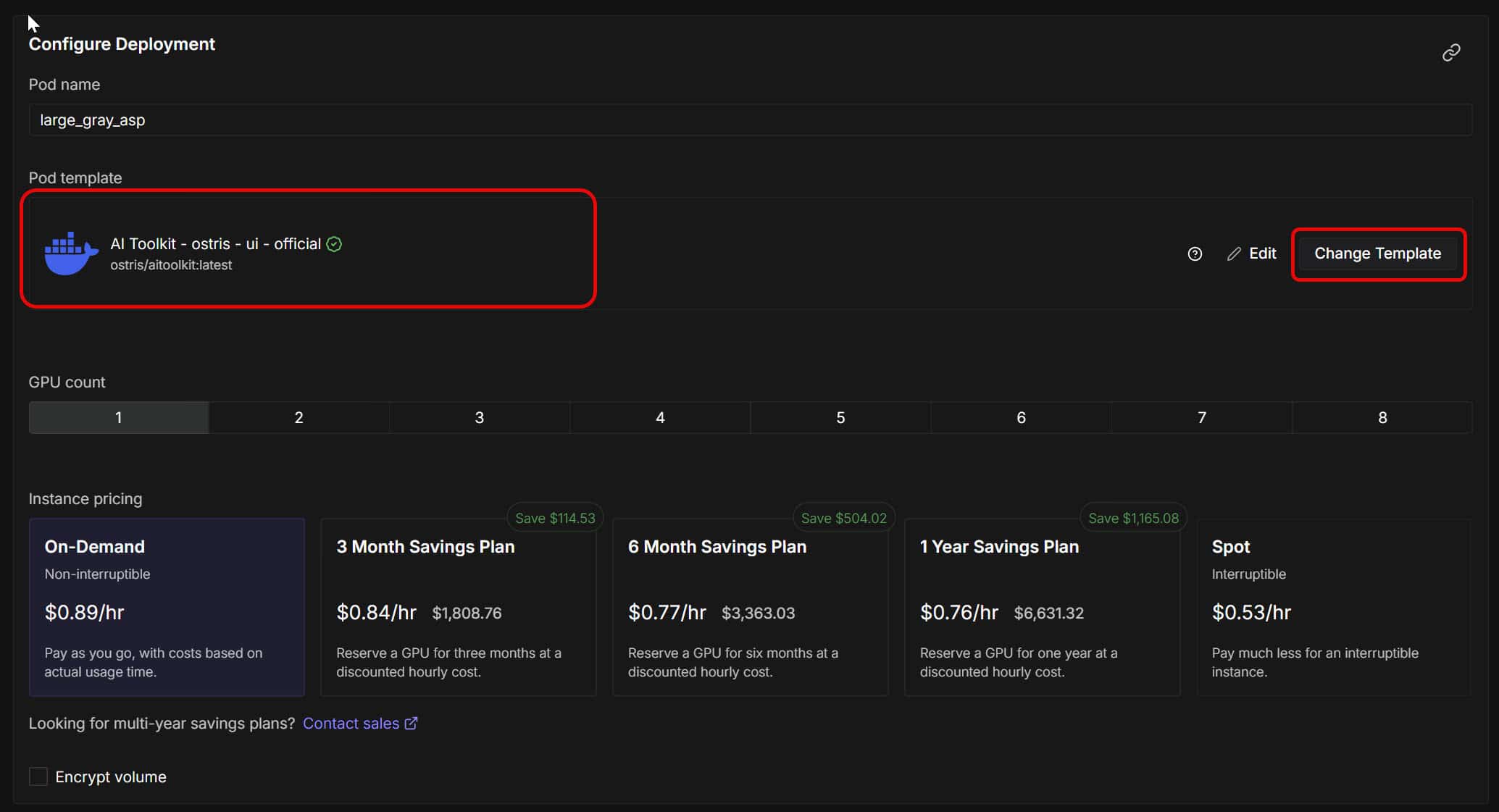Viewport: 1499px width, 812px height.
Task: Click the copy link icon
Action: [x=1450, y=53]
